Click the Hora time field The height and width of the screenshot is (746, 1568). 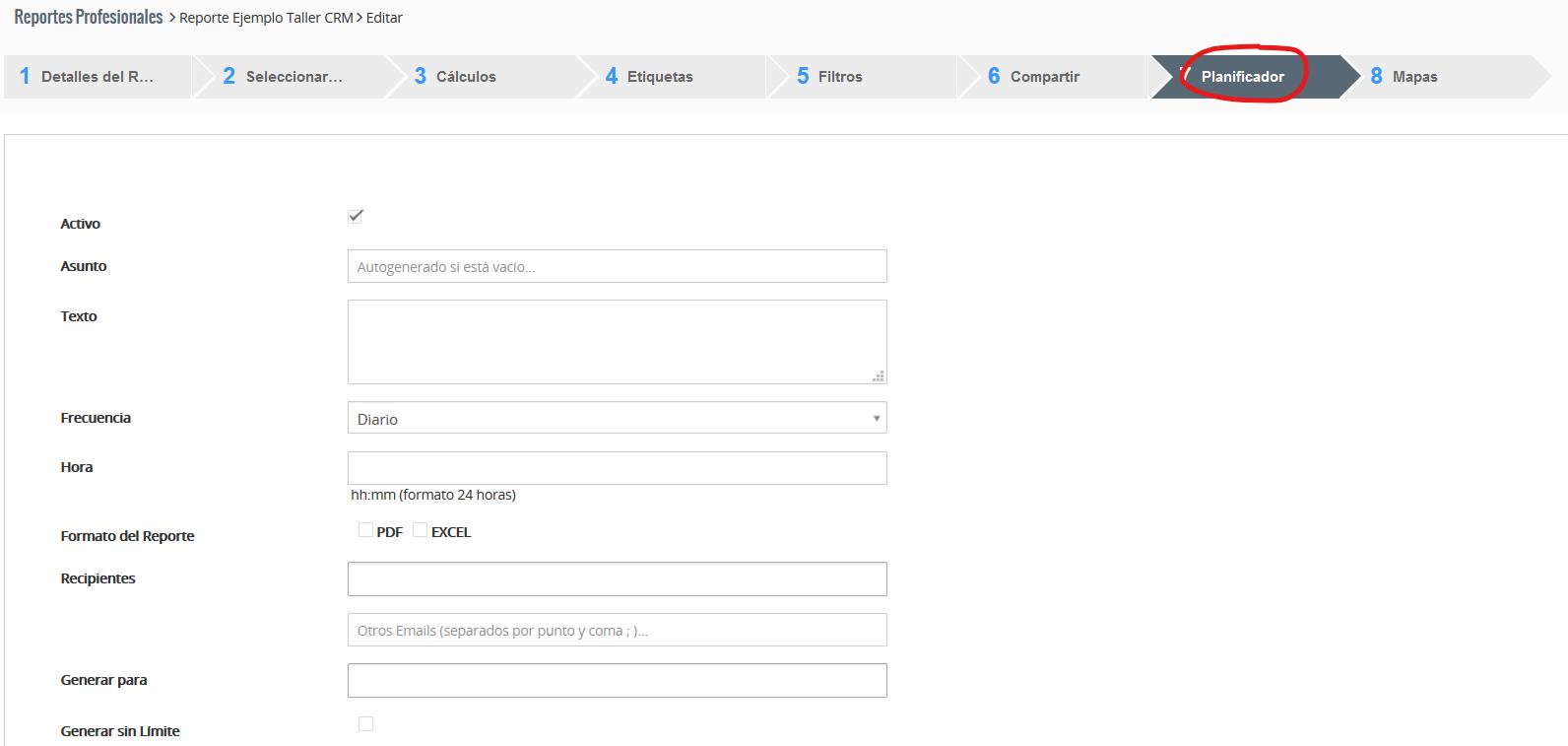(617, 468)
